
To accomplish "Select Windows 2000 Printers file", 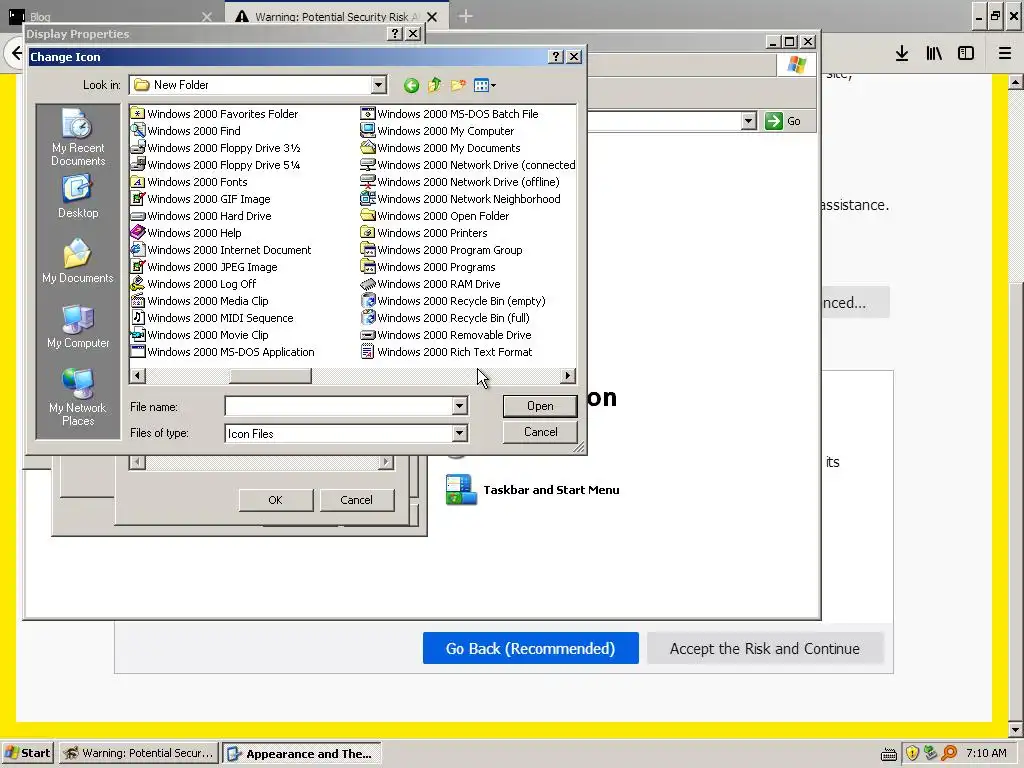I will point(424,232).
